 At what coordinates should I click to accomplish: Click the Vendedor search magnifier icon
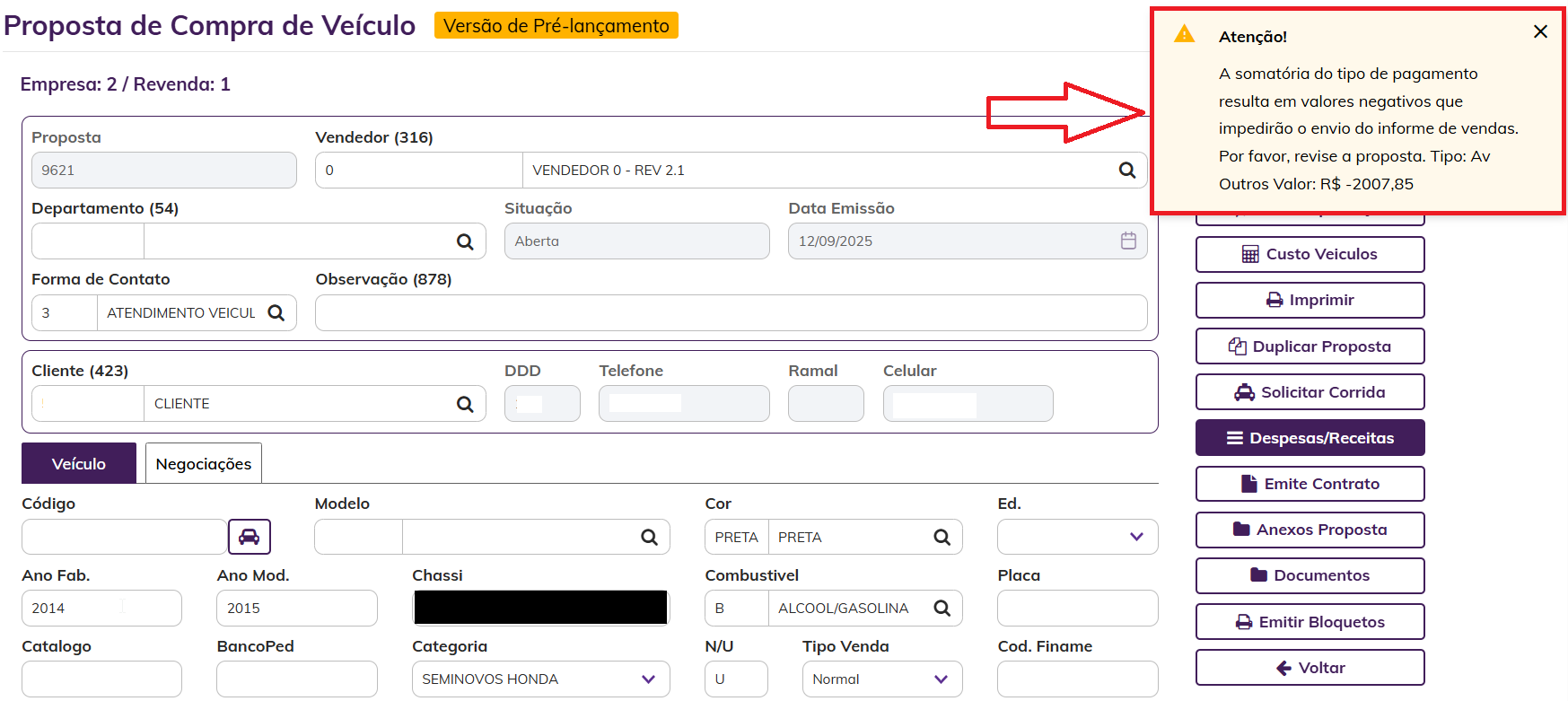coord(1126,171)
